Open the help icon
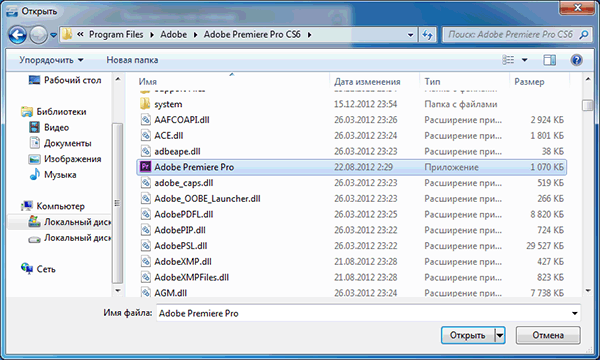The height and width of the screenshot is (360, 600). [576, 60]
